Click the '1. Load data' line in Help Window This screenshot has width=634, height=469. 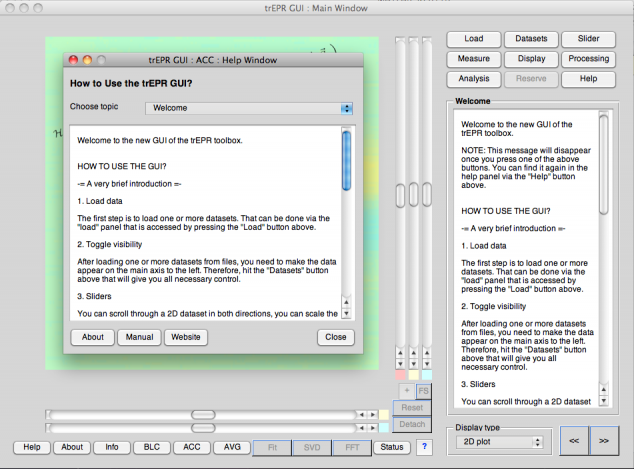point(100,201)
